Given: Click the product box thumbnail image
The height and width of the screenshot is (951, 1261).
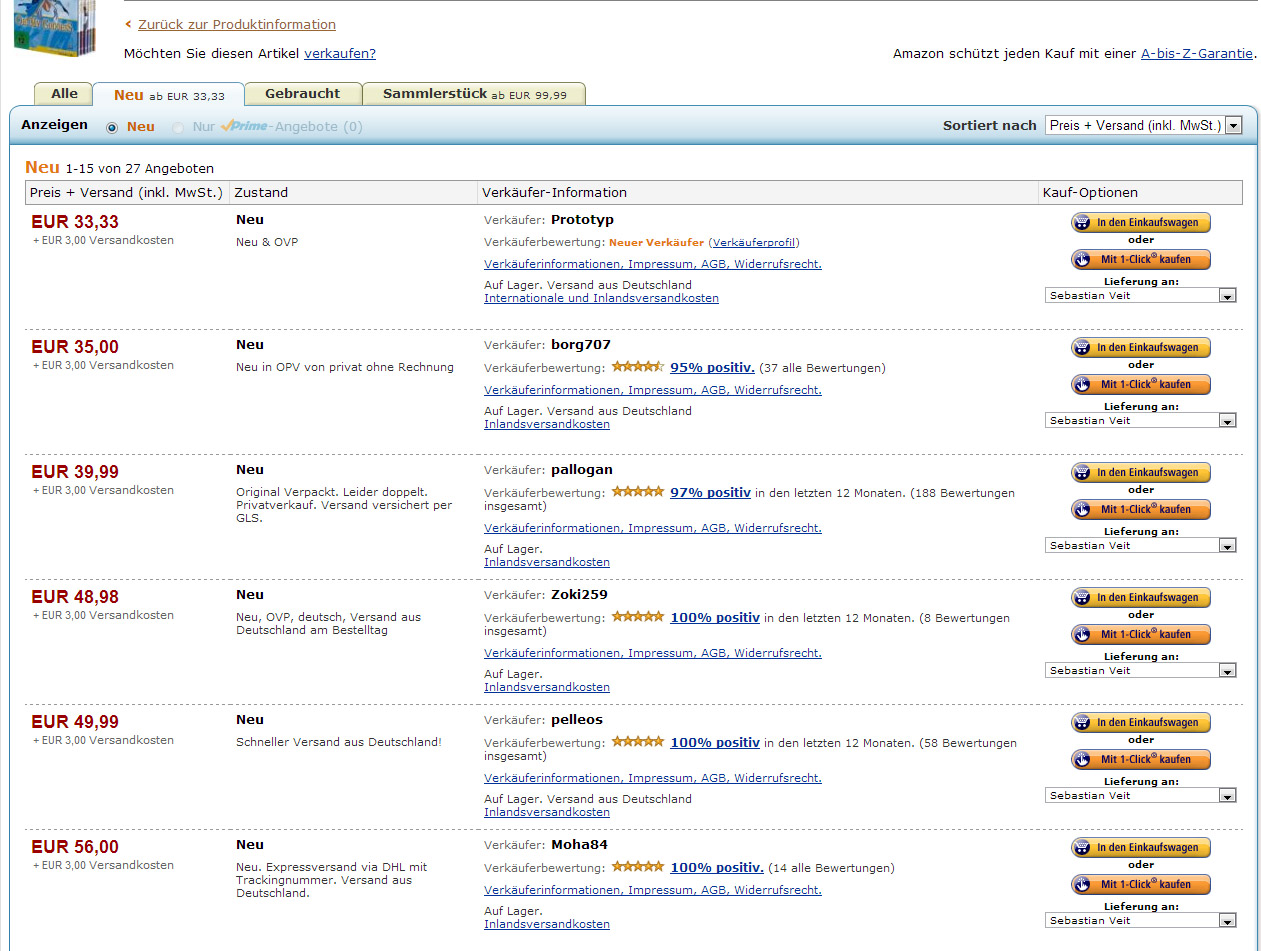Looking at the screenshot, I should tap(55, 28).
